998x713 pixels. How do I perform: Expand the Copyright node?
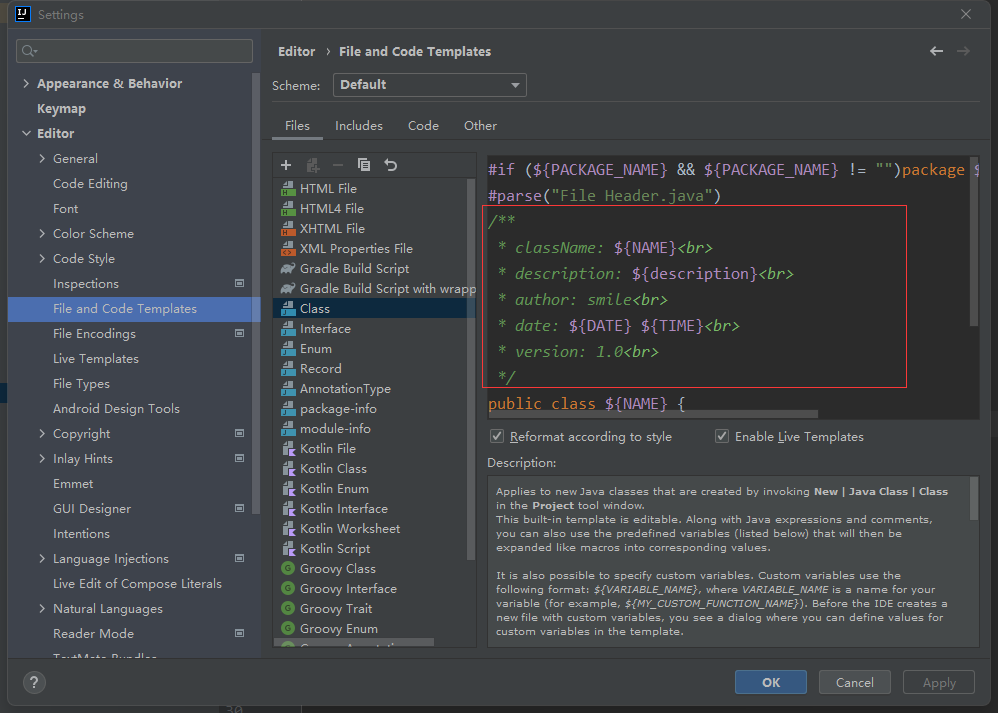tap(42, 434)
